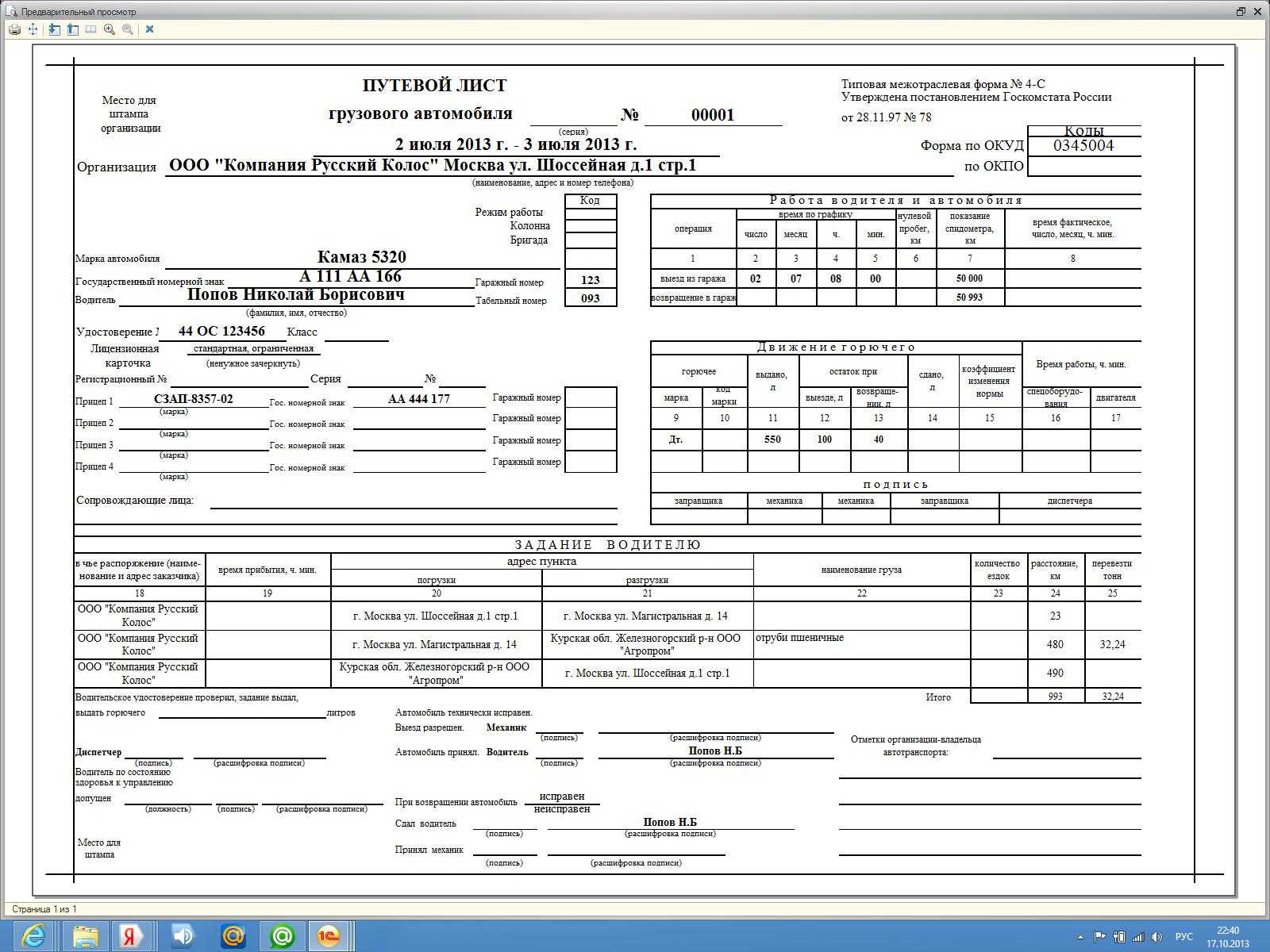This screenshot has width=1270, height=952.
Task: Click fuel brand 'Дт.'
Action: [x=675, y=440]
